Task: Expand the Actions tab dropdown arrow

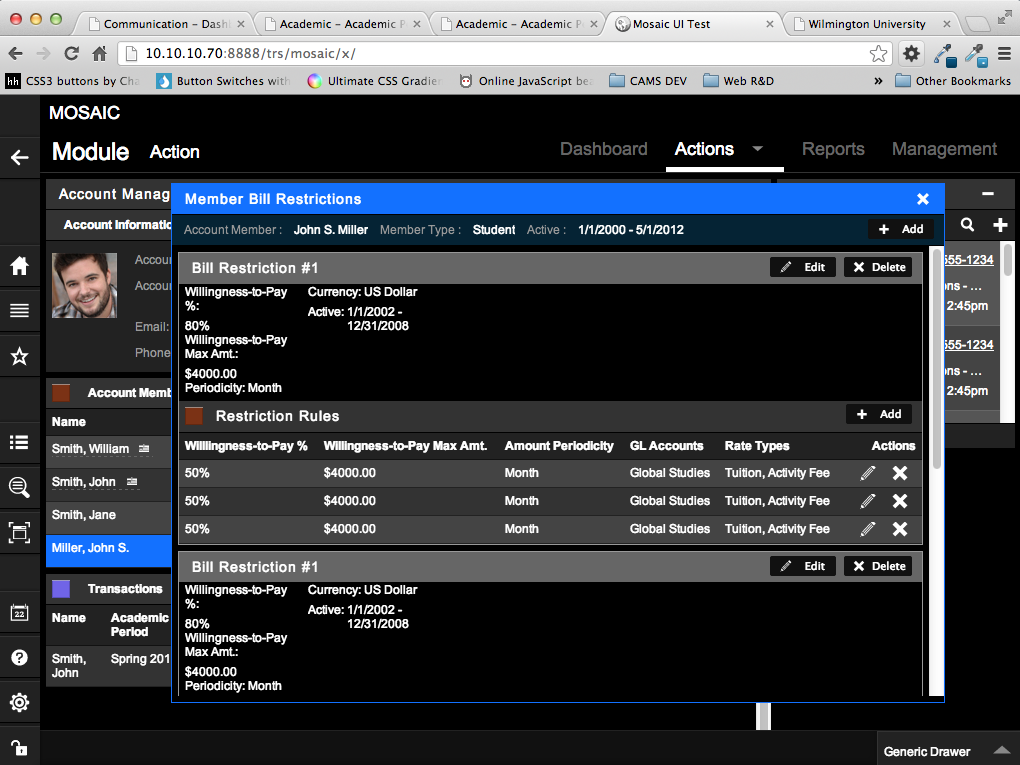Action: point(757,149)
